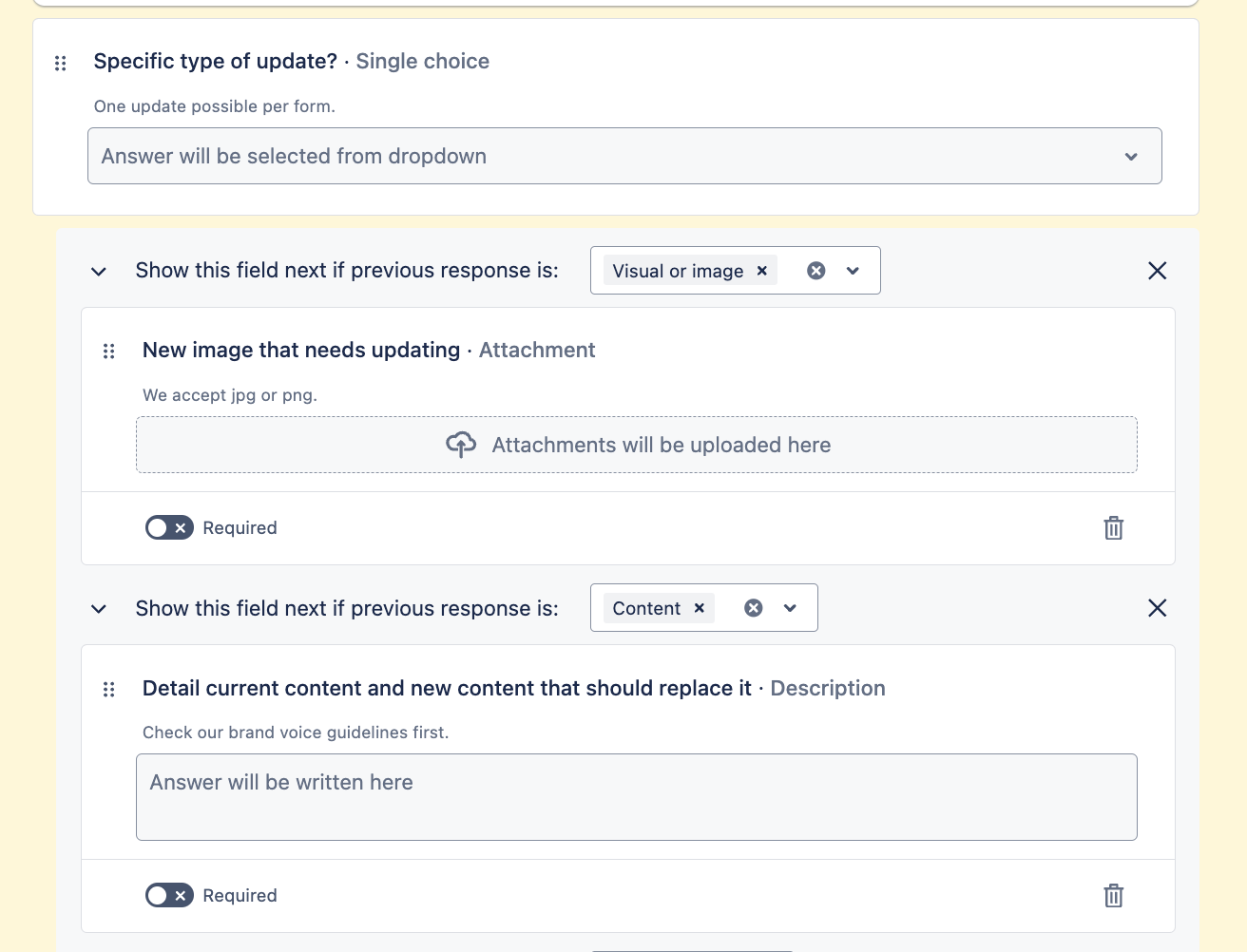Remove the Content conditional section
This screenshot has width=1247, height=952.
tap(1157, 608)
